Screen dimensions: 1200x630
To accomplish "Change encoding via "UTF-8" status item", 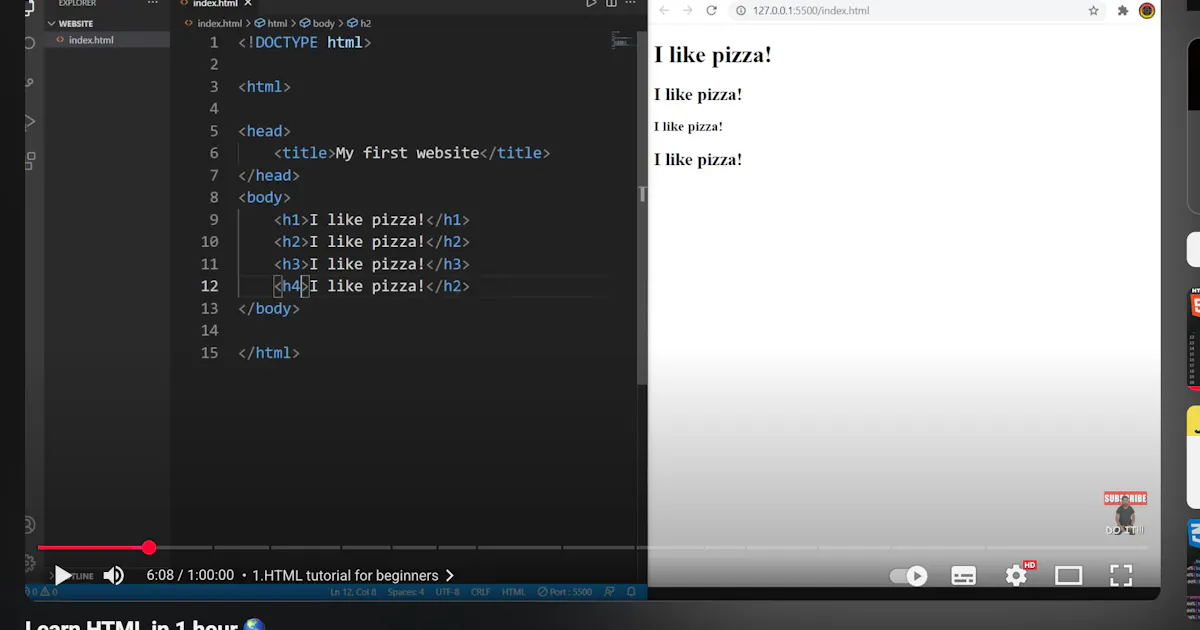I will (x=447, y=592).
